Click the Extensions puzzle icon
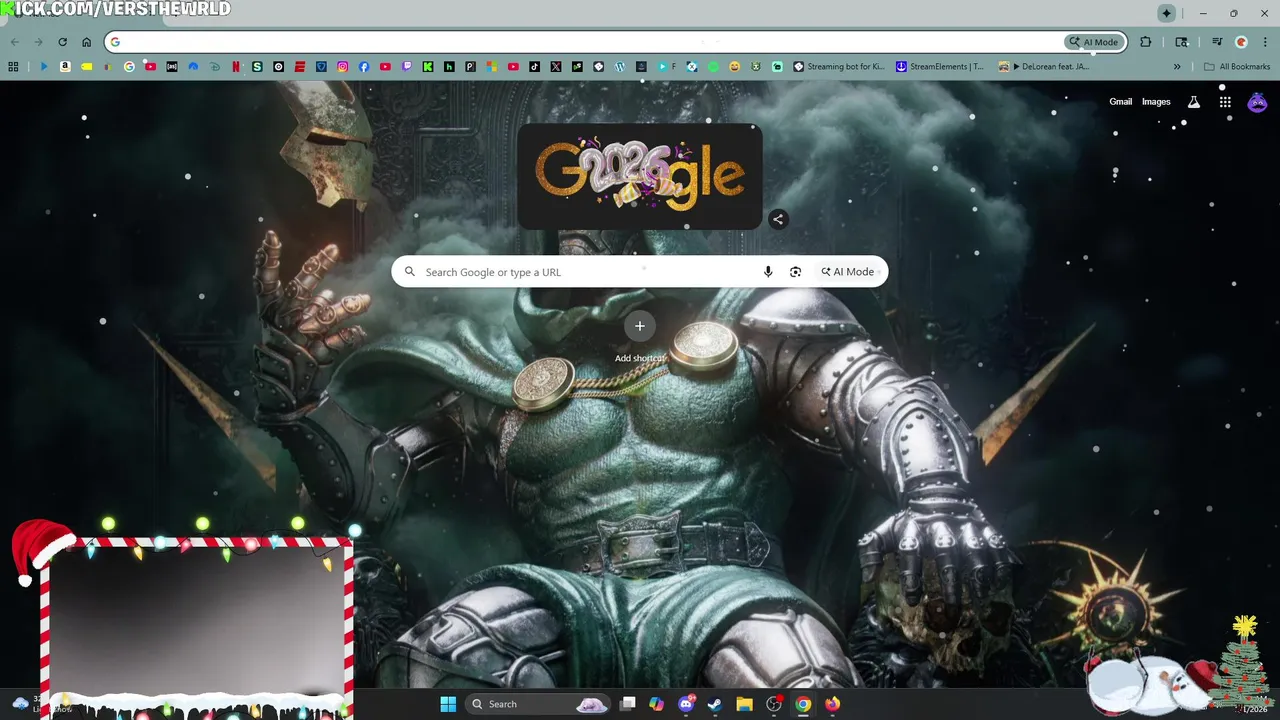This screenshot has width=1280, height=720. (1146, 42)
